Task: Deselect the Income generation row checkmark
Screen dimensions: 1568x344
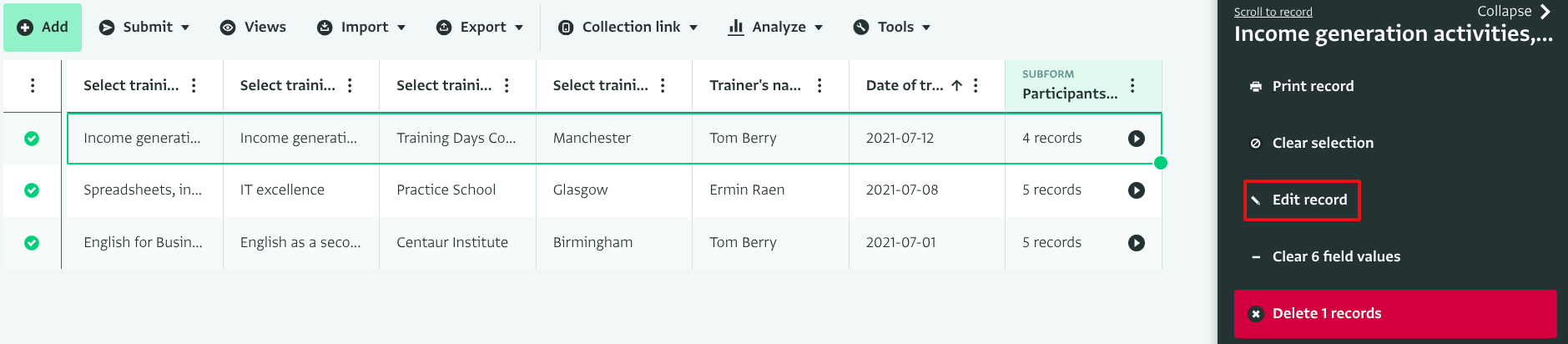Action: coord(32,139)
